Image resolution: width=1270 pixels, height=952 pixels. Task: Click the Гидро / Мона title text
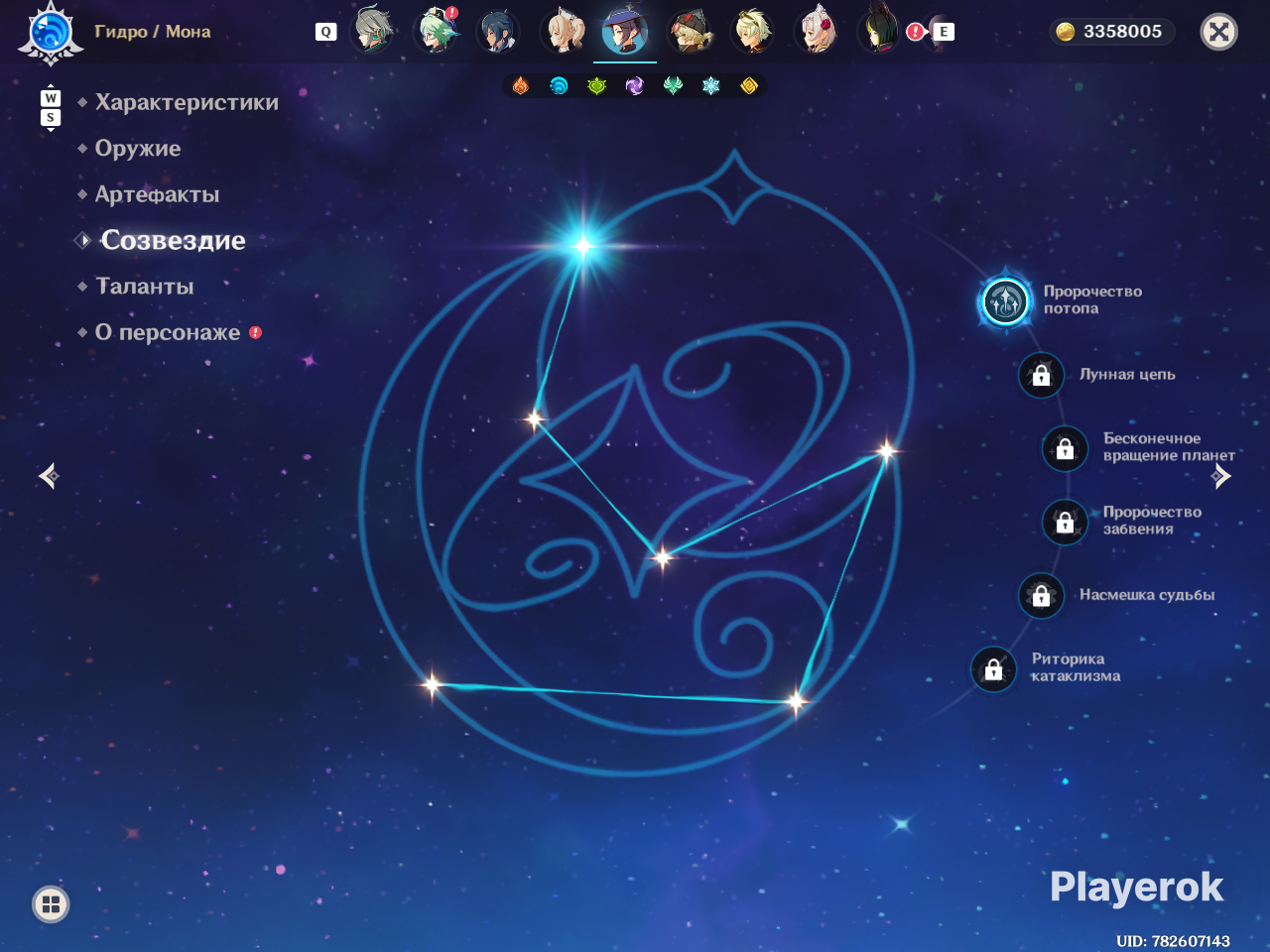tap(153, 32)
